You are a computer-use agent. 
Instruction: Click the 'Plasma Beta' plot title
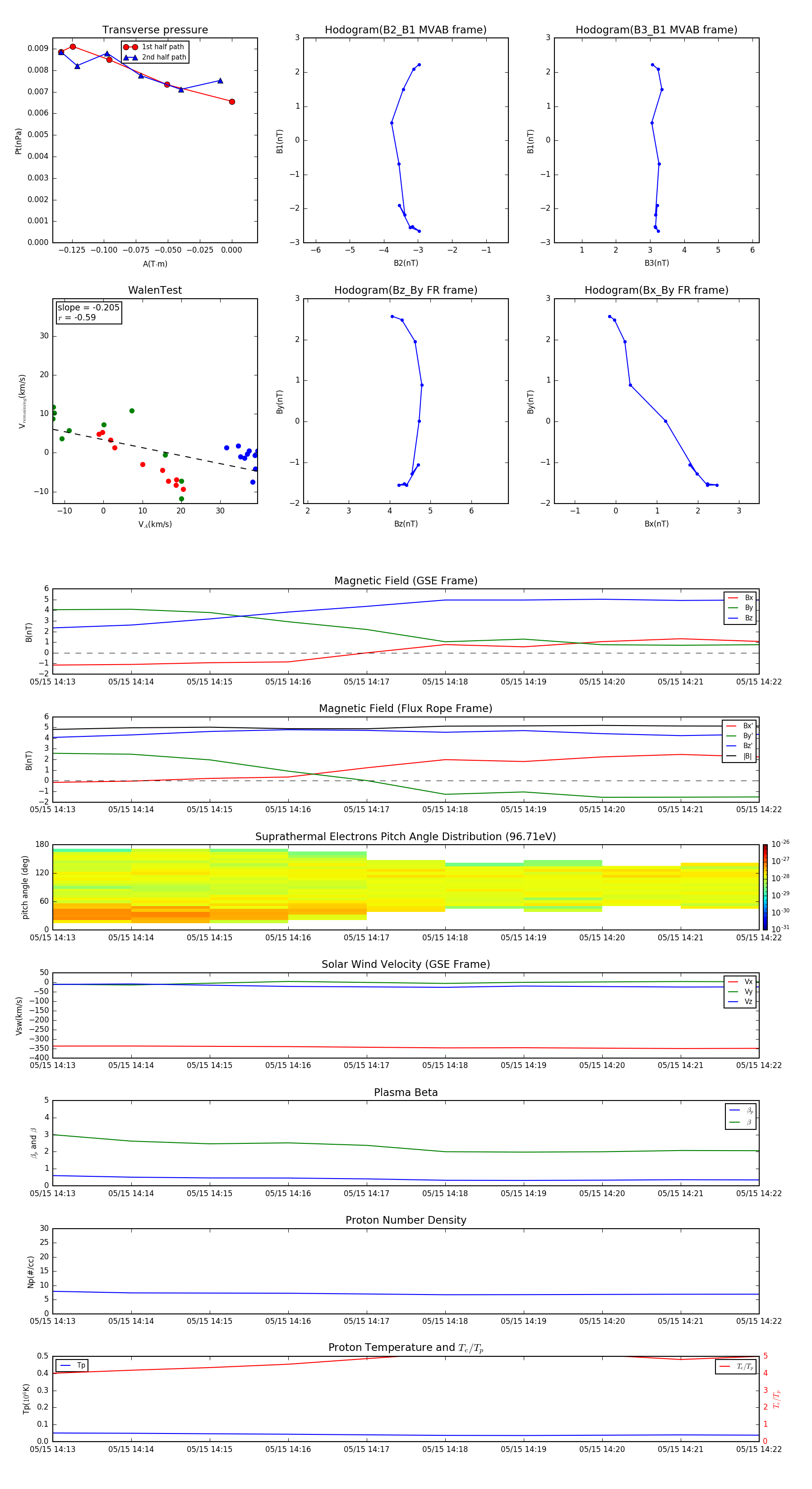(406, 1093)
